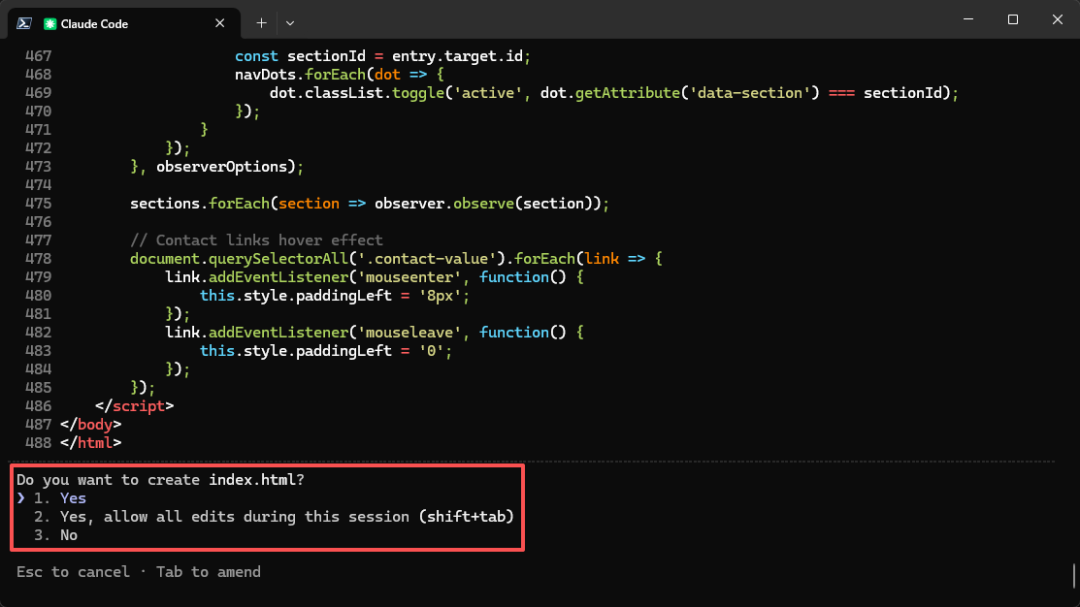Click the closing </html> tag
This screenshot has height=607, width=1080.
[x=90, y=443]
